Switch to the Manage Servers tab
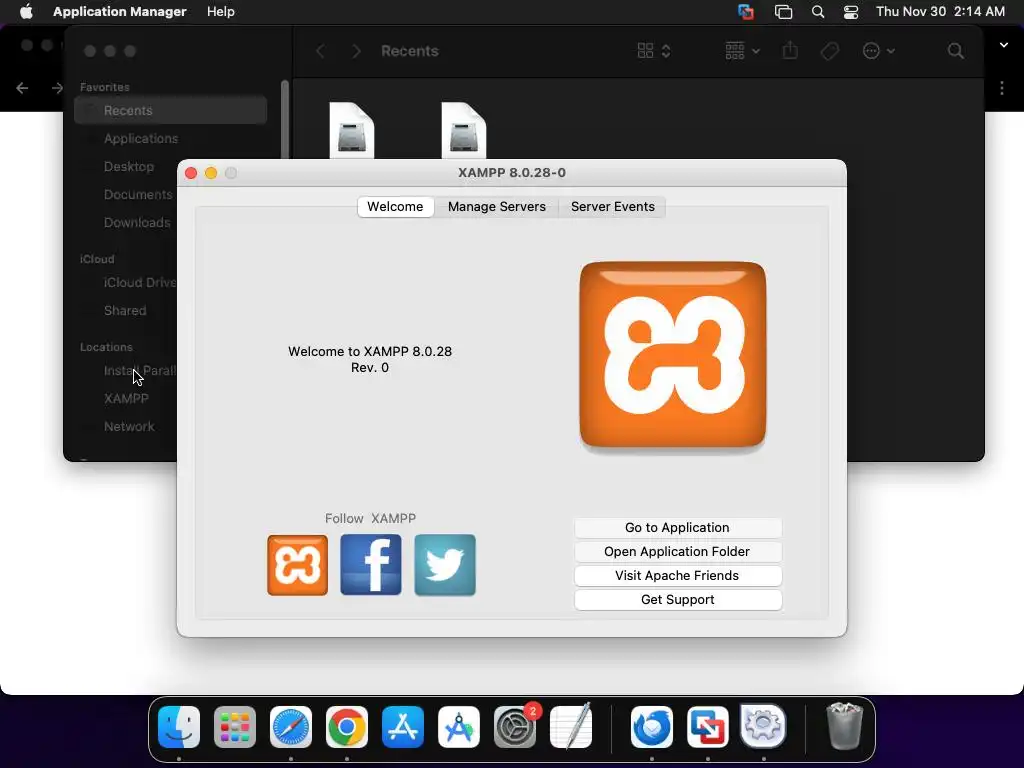The width and height of the screenshot is (1024, 768). [496, 206]
